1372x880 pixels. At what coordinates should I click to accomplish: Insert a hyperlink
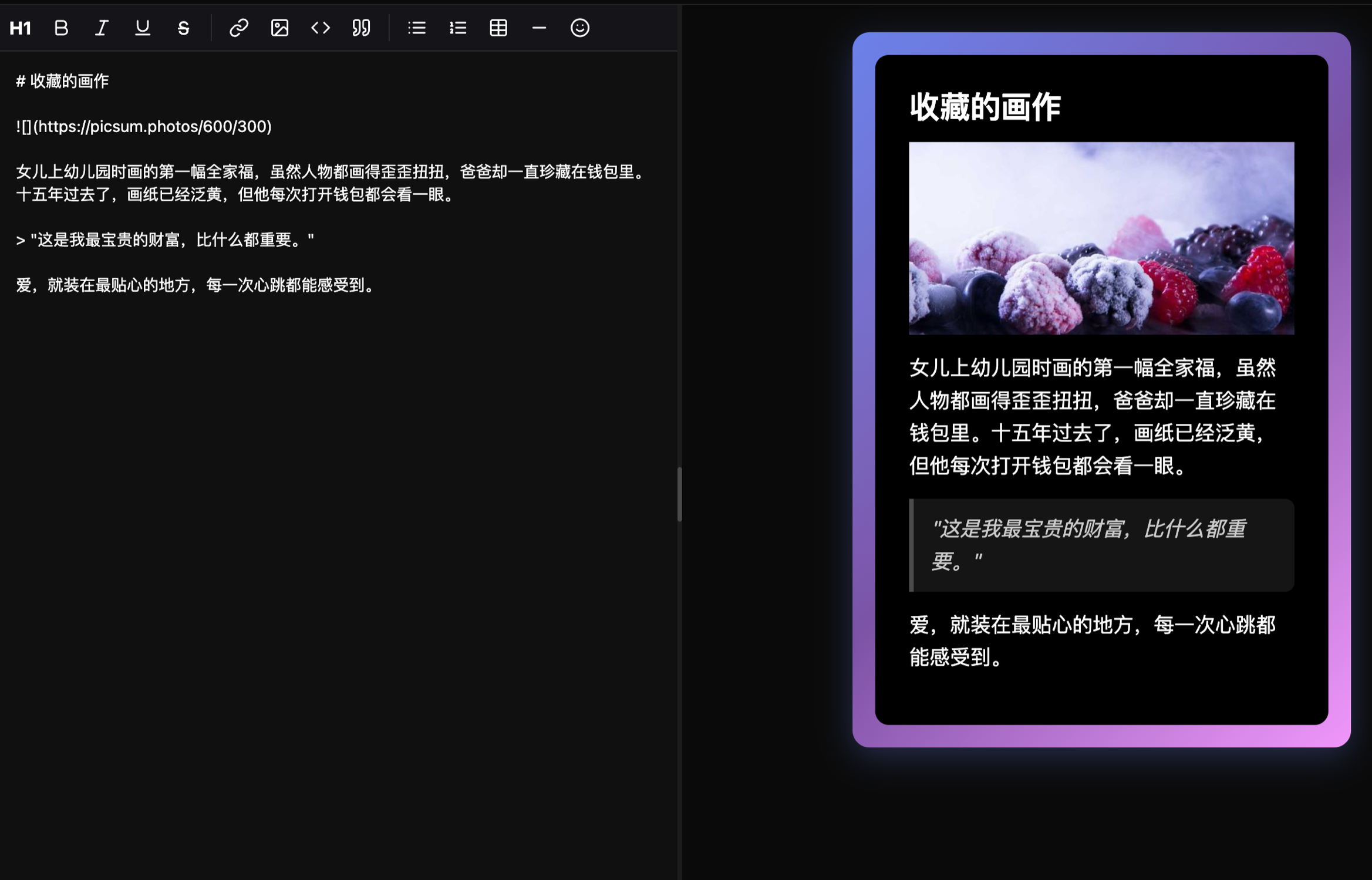238,28
